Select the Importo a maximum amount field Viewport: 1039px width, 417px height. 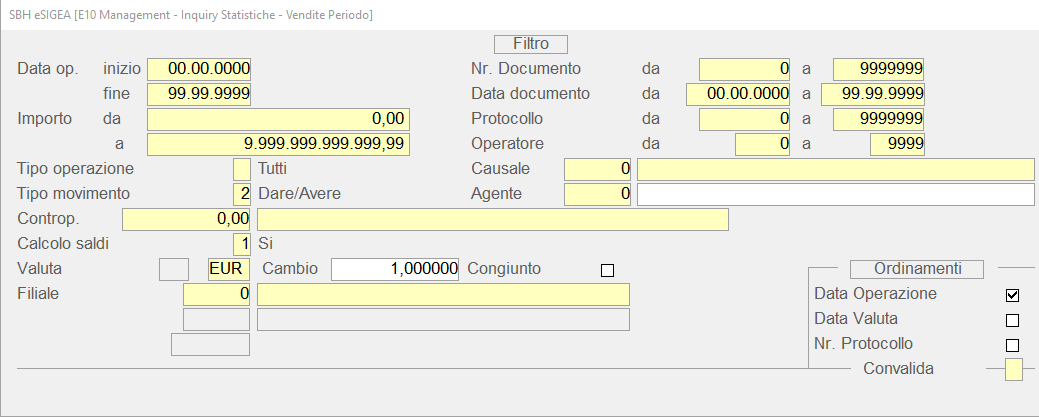pyautogui.click(x=277, y=144)
